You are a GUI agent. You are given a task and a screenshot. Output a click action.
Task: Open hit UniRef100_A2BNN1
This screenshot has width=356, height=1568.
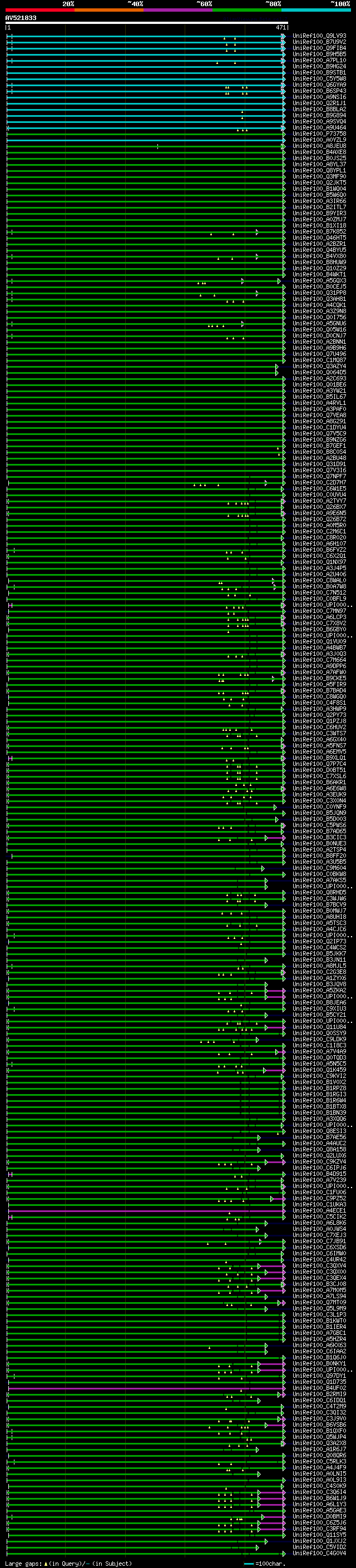click(x=319, y=342)
